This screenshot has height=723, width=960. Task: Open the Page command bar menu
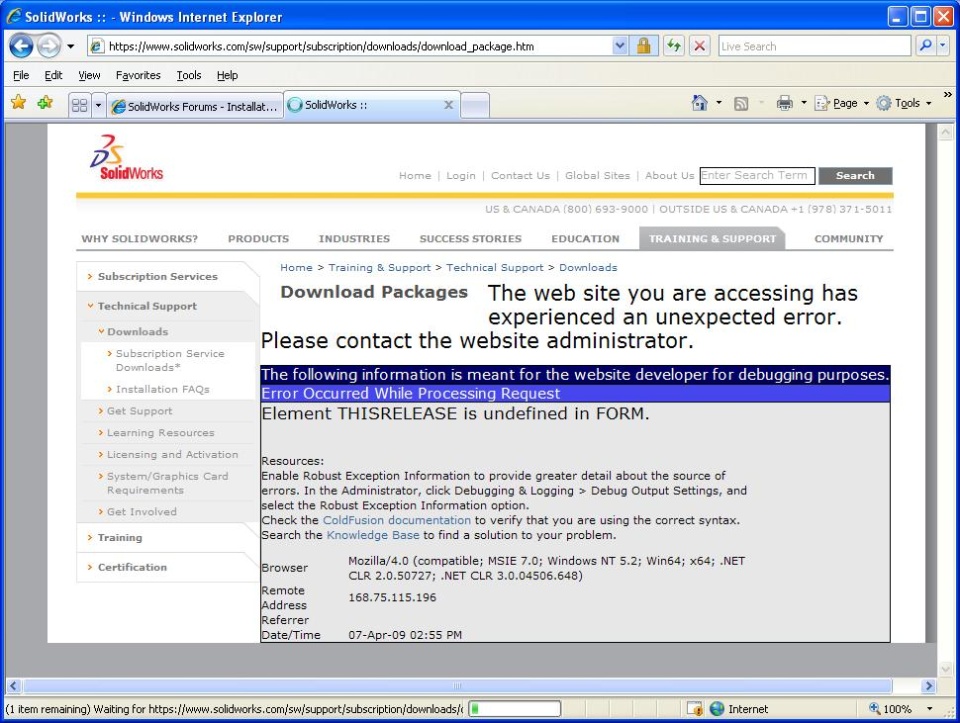click(842, 103)
